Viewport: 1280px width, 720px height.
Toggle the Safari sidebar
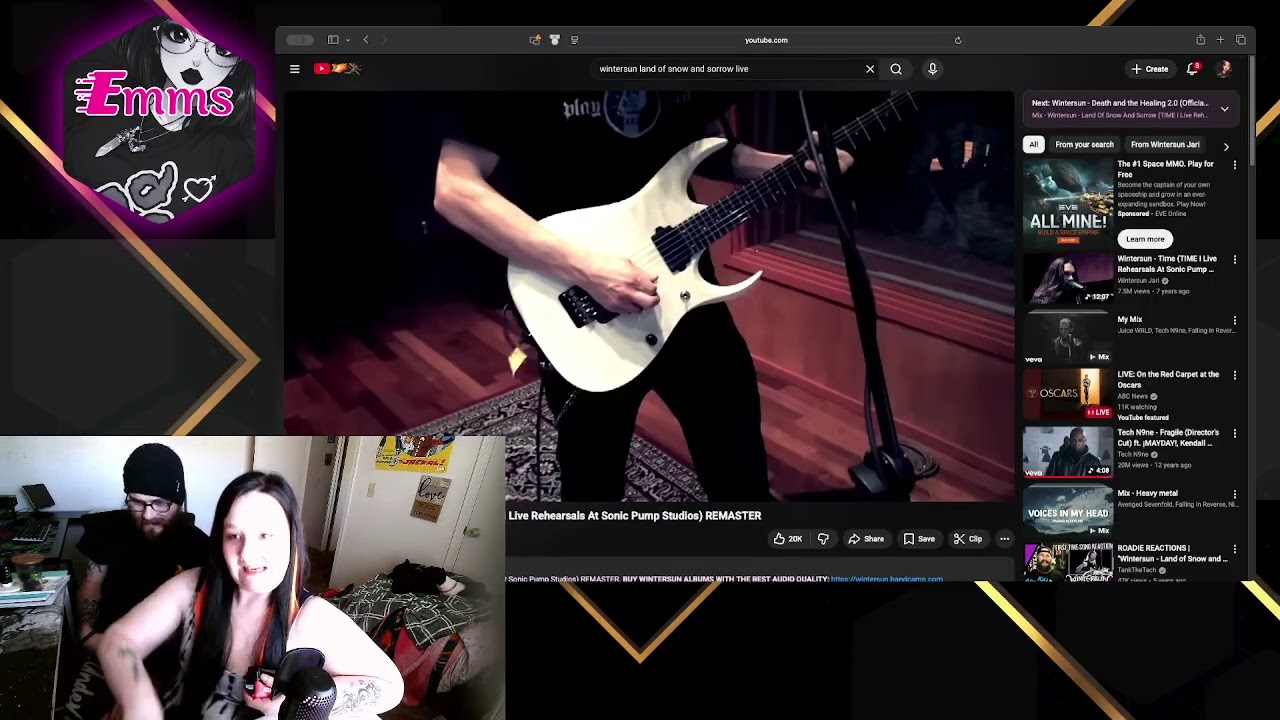click(x=333, y=40)
